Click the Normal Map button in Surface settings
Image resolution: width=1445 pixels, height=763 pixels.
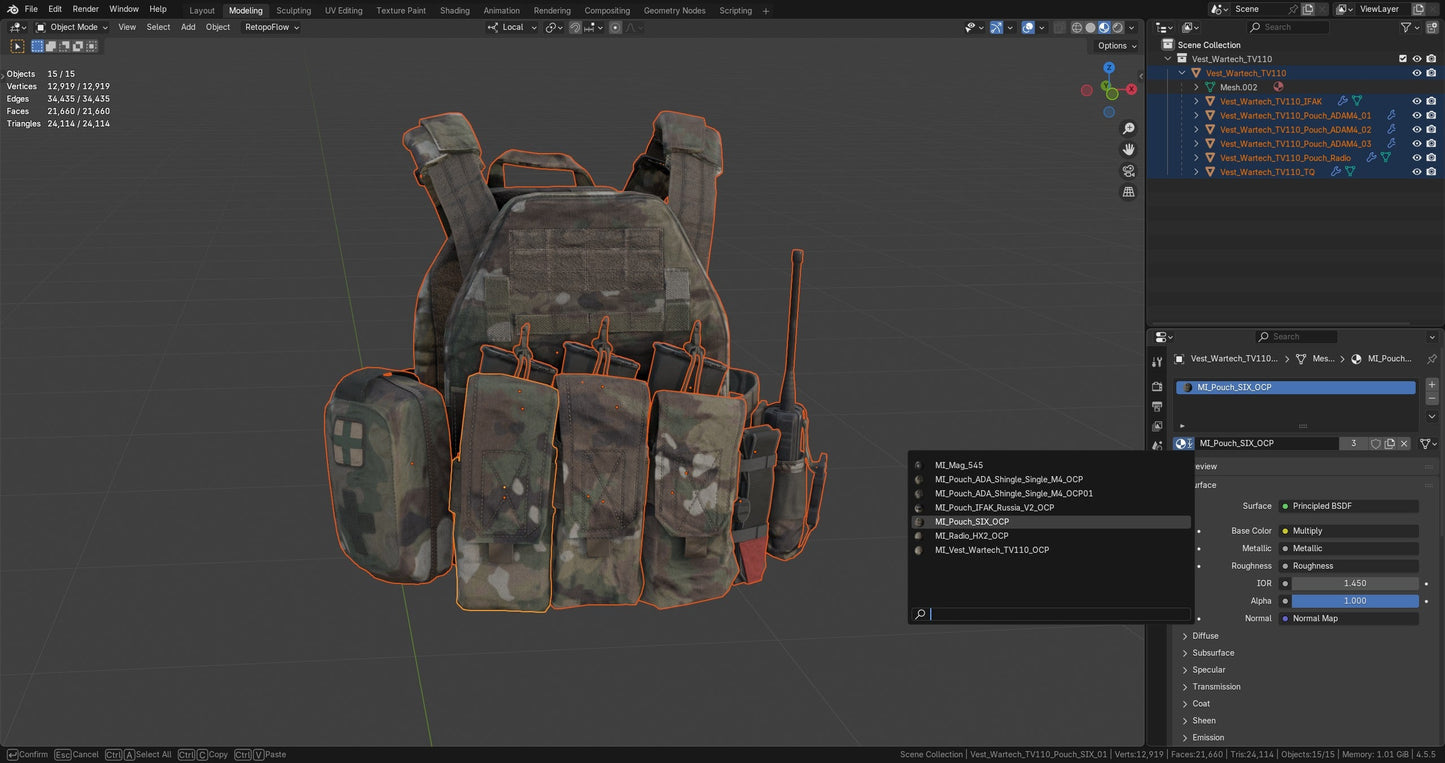click(x=1348, y=618)
